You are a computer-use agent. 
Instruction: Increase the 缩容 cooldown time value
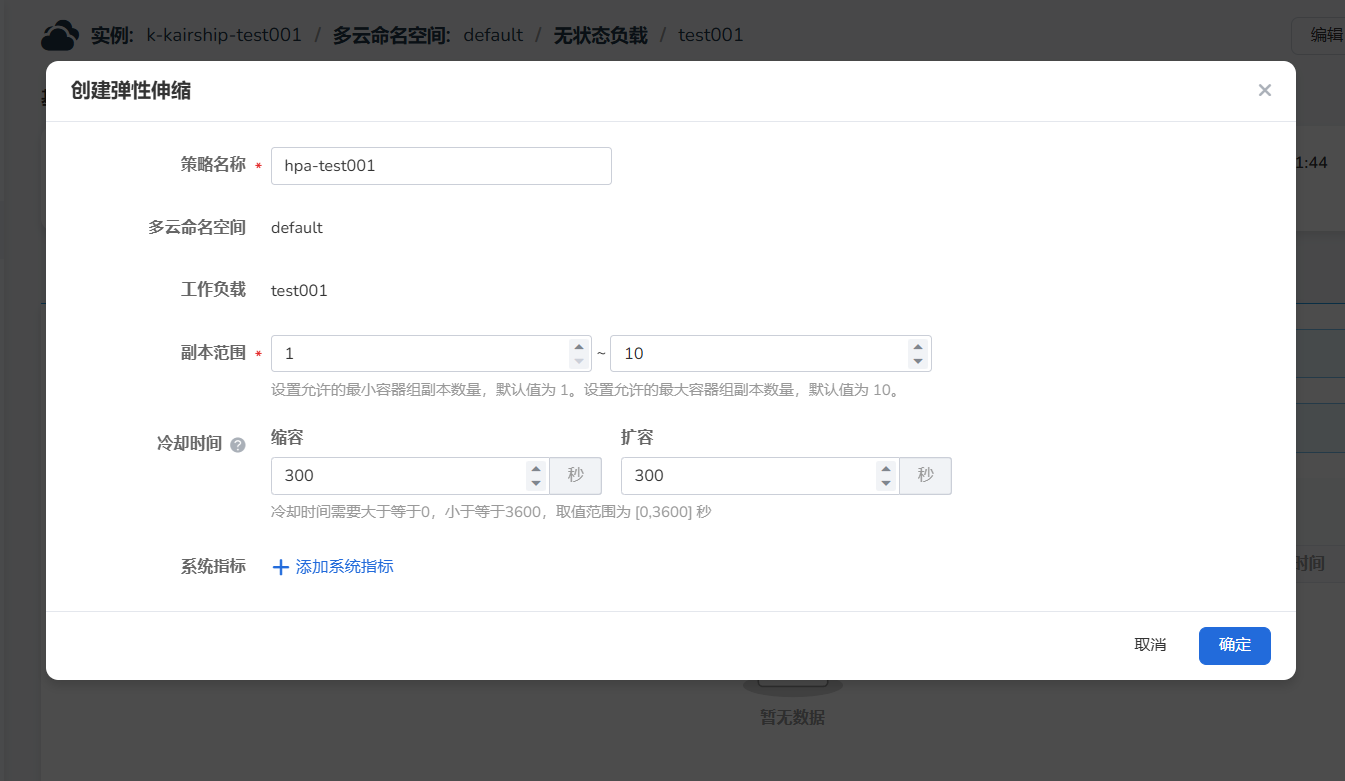(x=536, y=469)
